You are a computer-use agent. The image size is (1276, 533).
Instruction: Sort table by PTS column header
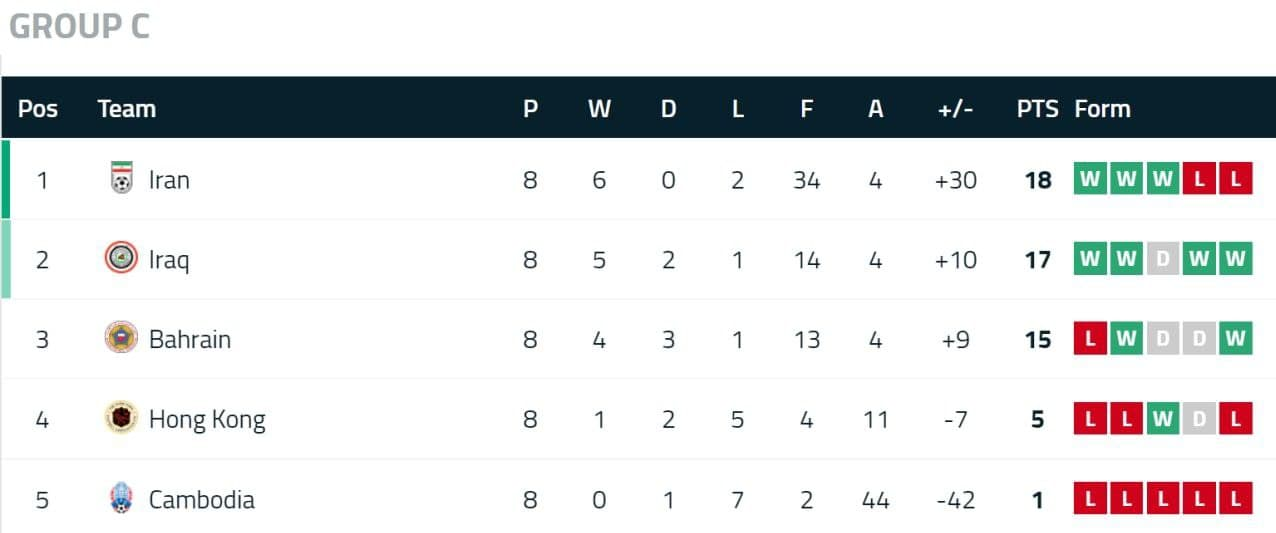[x=1037, y=109]
